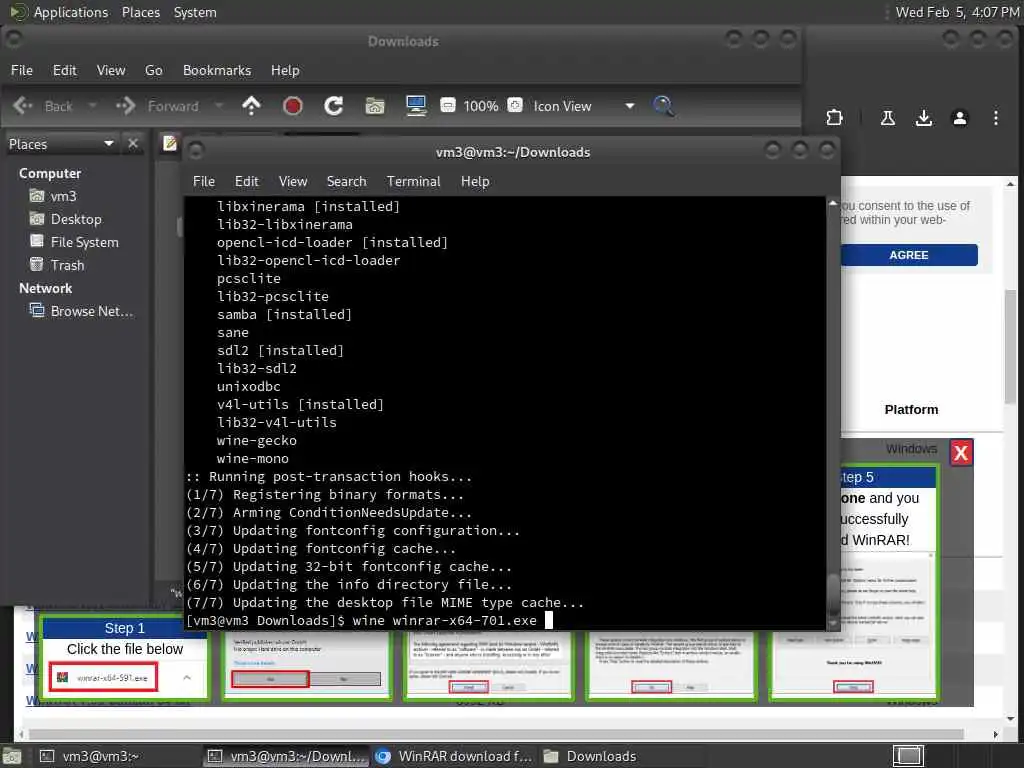Click the workspace switcher in the bottom panel
The height and width of the screenshot is (768, 1024).
(908, 756)
